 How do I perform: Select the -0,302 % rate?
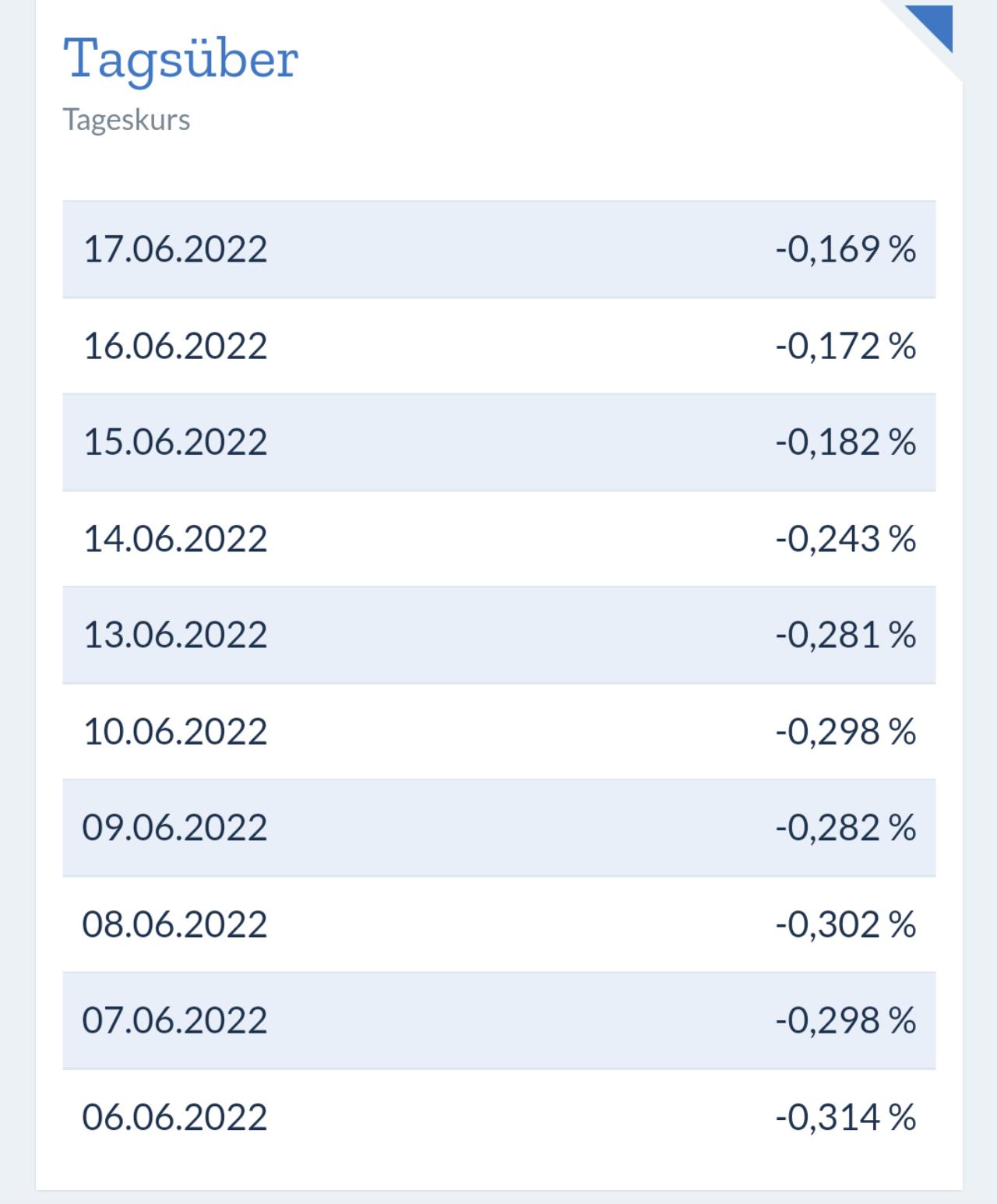846,924
